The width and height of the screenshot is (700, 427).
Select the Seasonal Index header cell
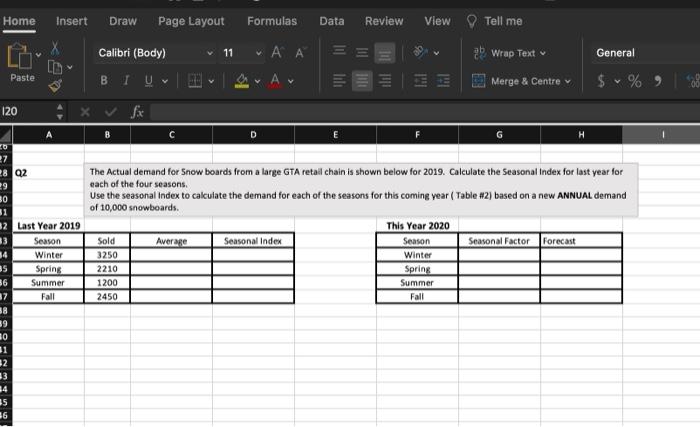pyautogui.click(x=253, y=241)
